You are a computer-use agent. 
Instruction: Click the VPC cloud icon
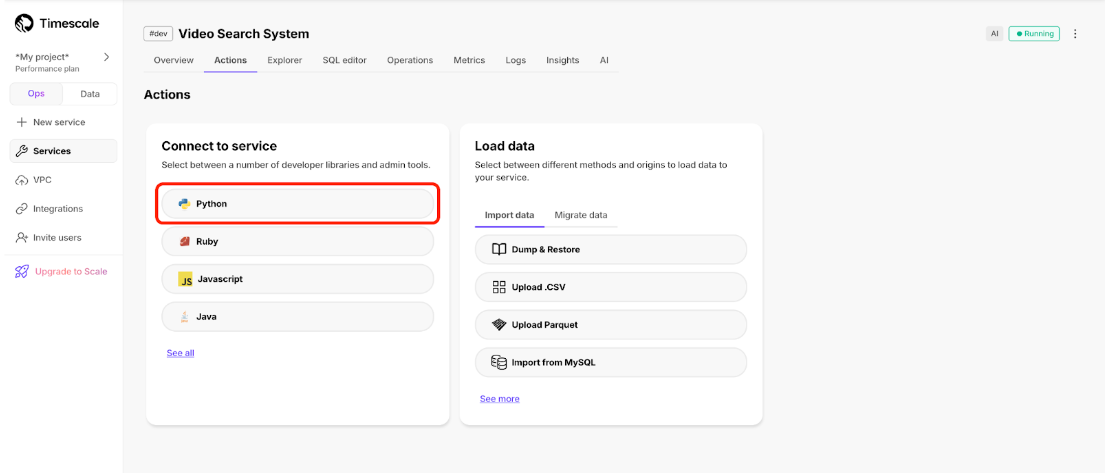click(22, 180)
